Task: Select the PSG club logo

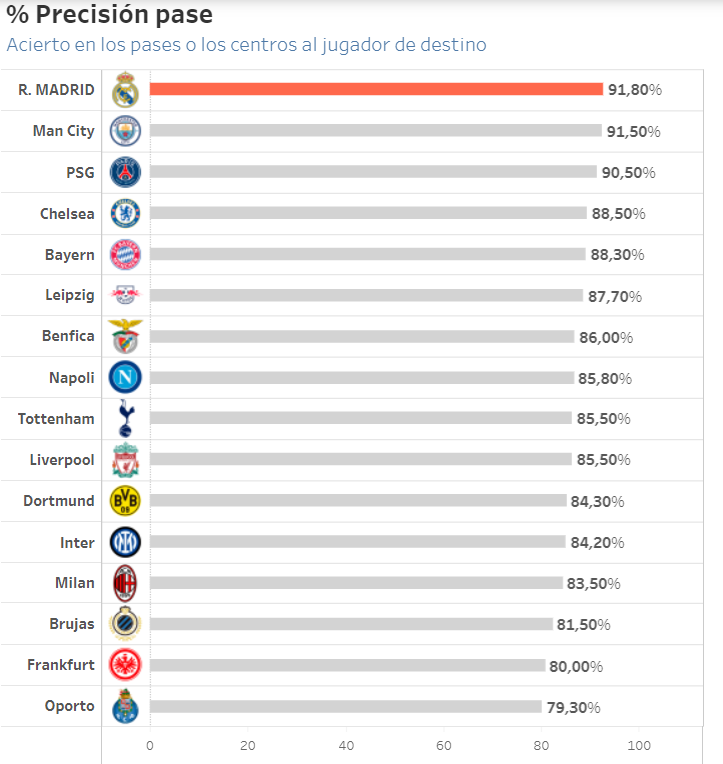Action: click(x=125, y=172)
